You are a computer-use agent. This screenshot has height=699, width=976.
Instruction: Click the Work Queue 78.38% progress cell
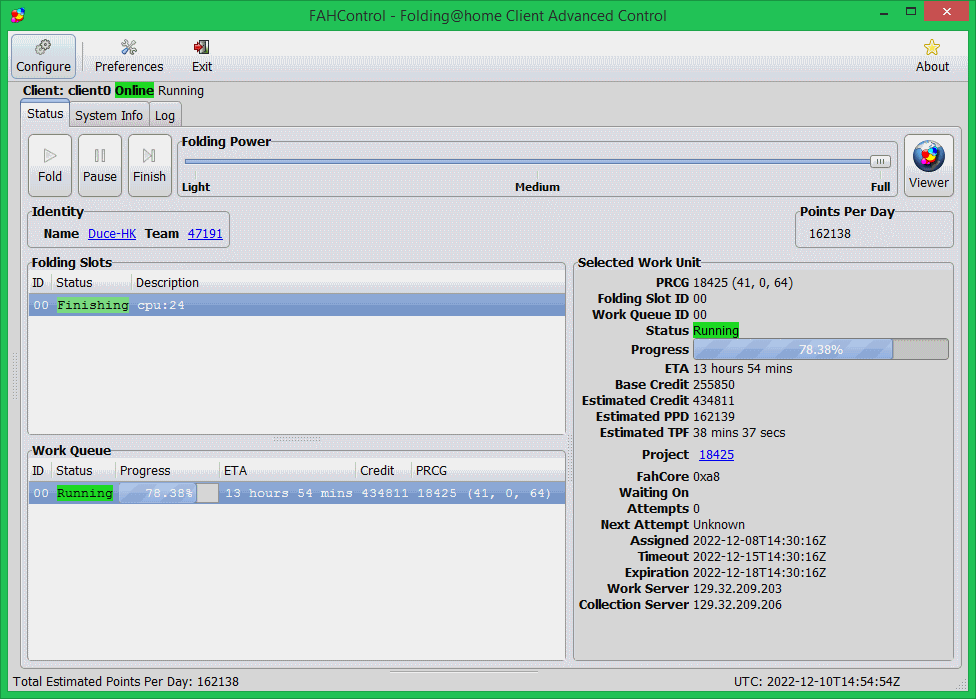point(168,493)
